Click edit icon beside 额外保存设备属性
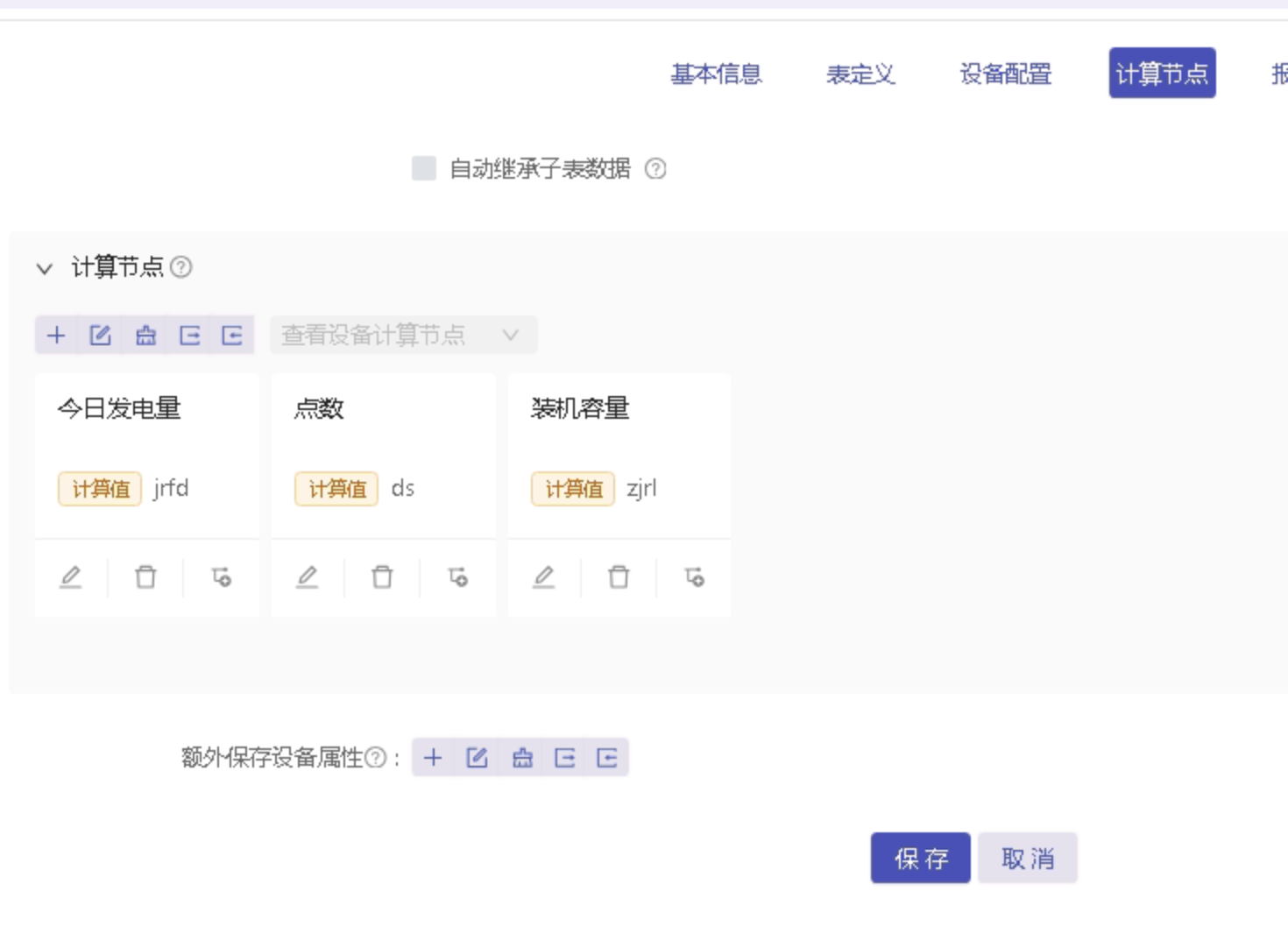This screenshot has height=948, width=1288. coord(477,758)
